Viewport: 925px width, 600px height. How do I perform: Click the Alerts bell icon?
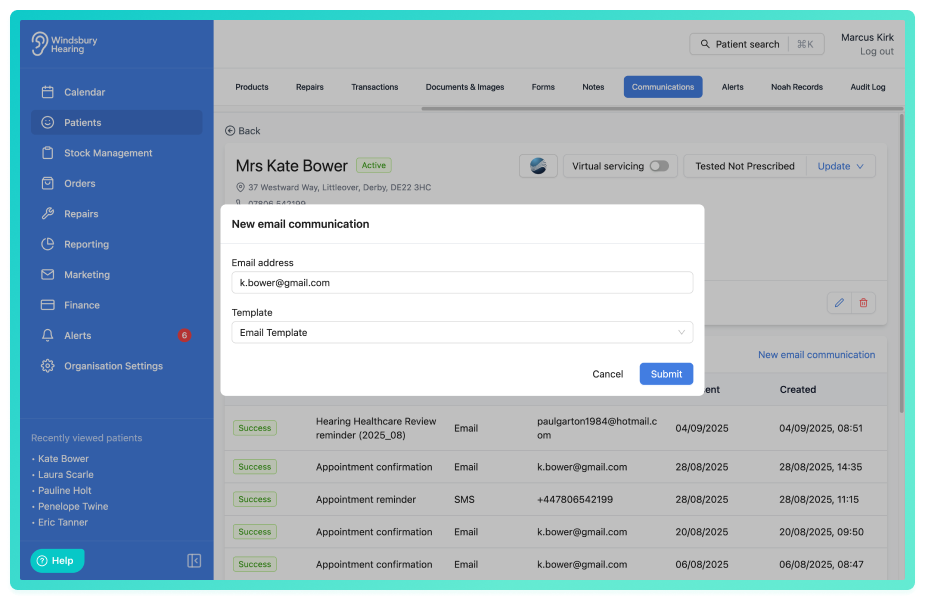coord(48,335)
